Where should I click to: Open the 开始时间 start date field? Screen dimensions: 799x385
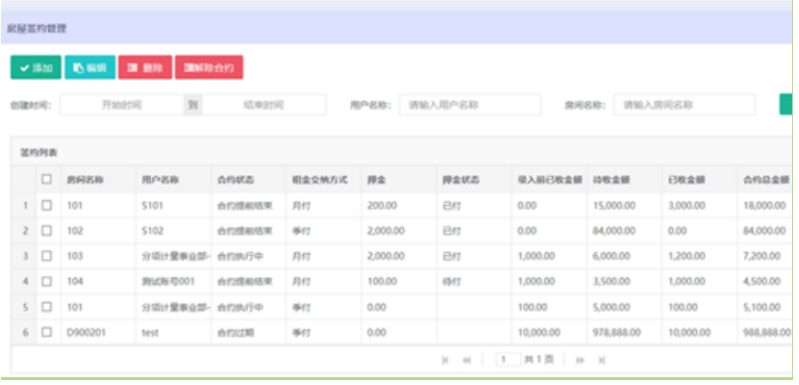[x=122, y=105]
